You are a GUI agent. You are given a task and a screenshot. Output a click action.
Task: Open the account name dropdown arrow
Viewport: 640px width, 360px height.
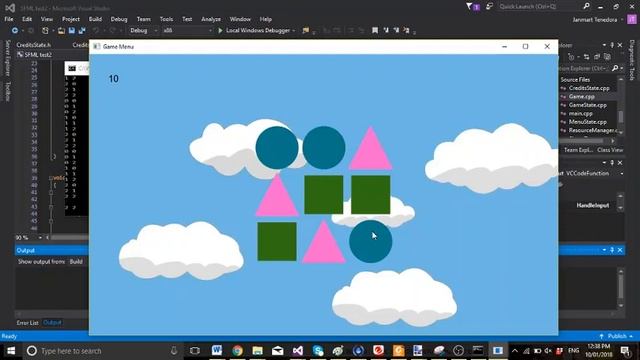(x=622, y=20)
